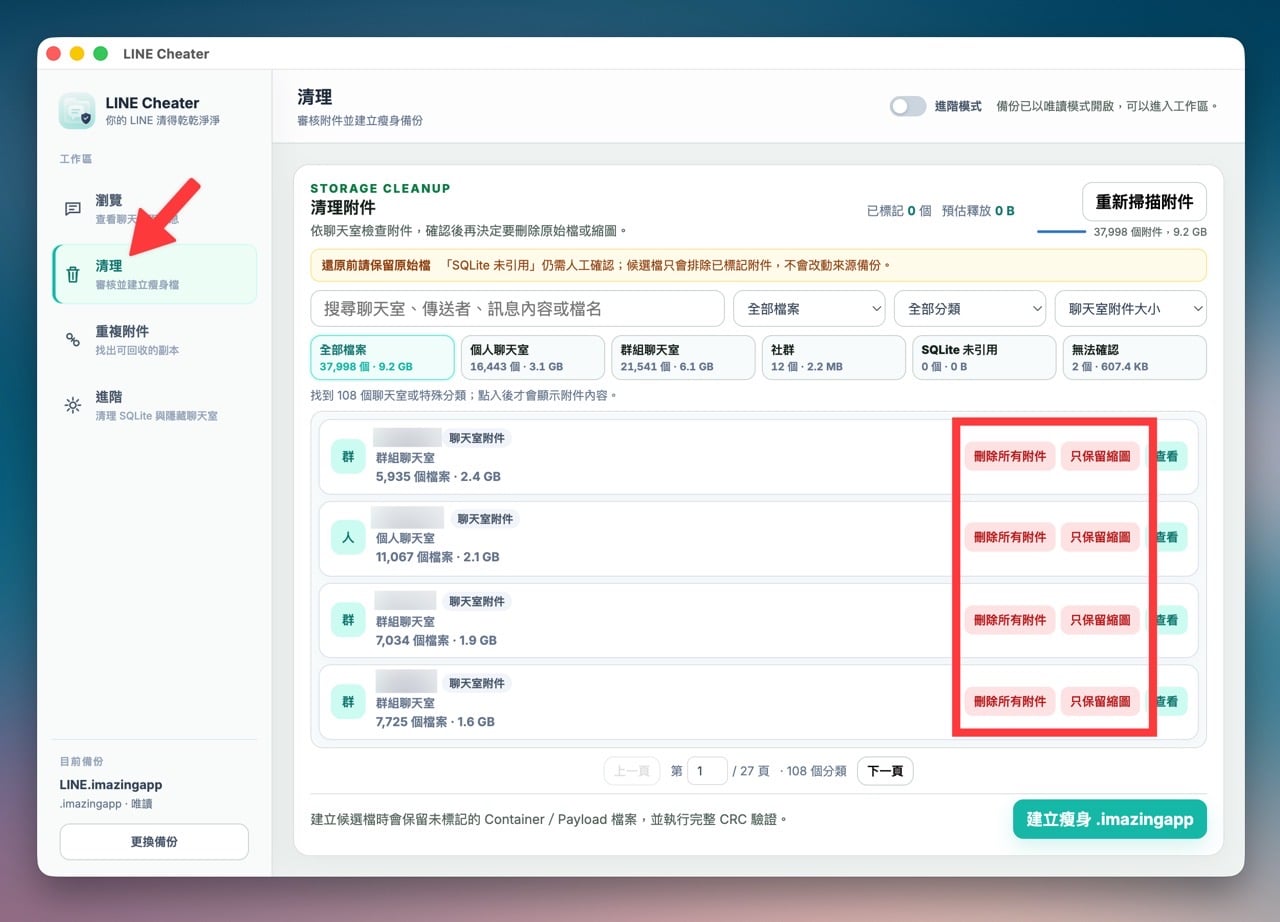The height and width of the screenshot is (922, 1280).
Task: Click 刪除所有附件 for the 1.9 GB chat
Action: tap(1010, 620)
